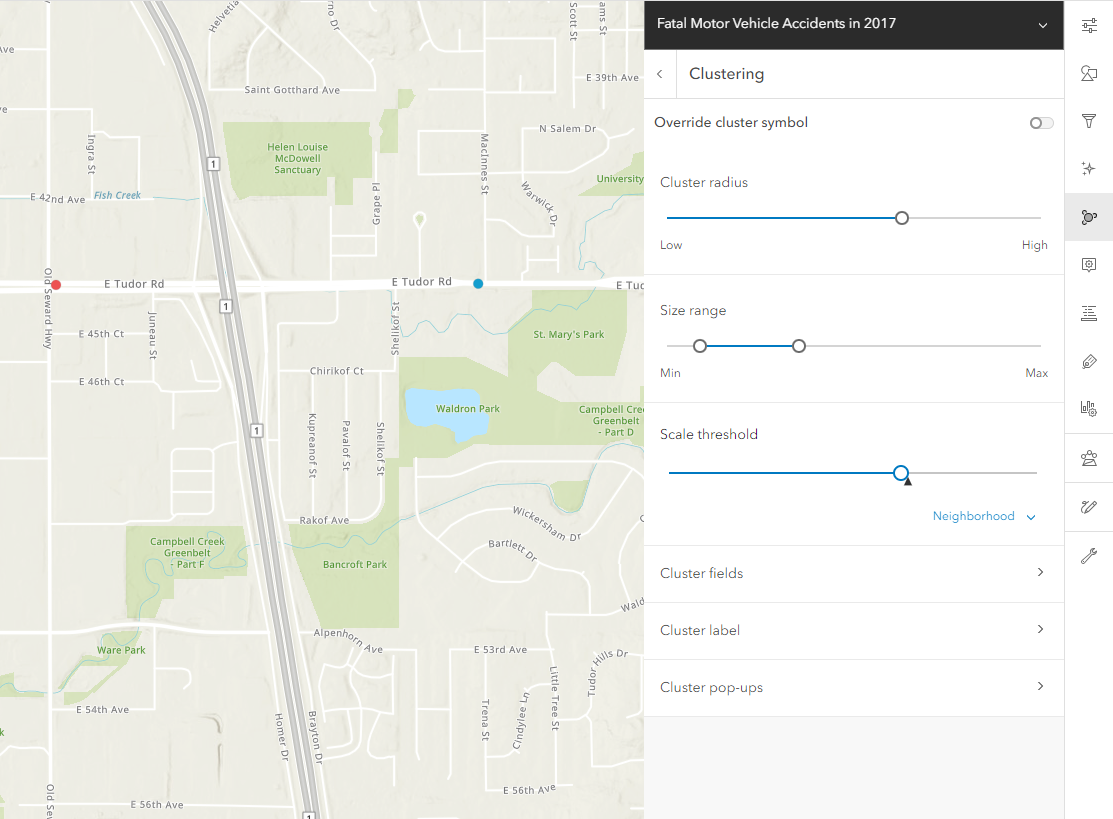Select the blue cluster point on E Tudor Rd

(478, 284)
